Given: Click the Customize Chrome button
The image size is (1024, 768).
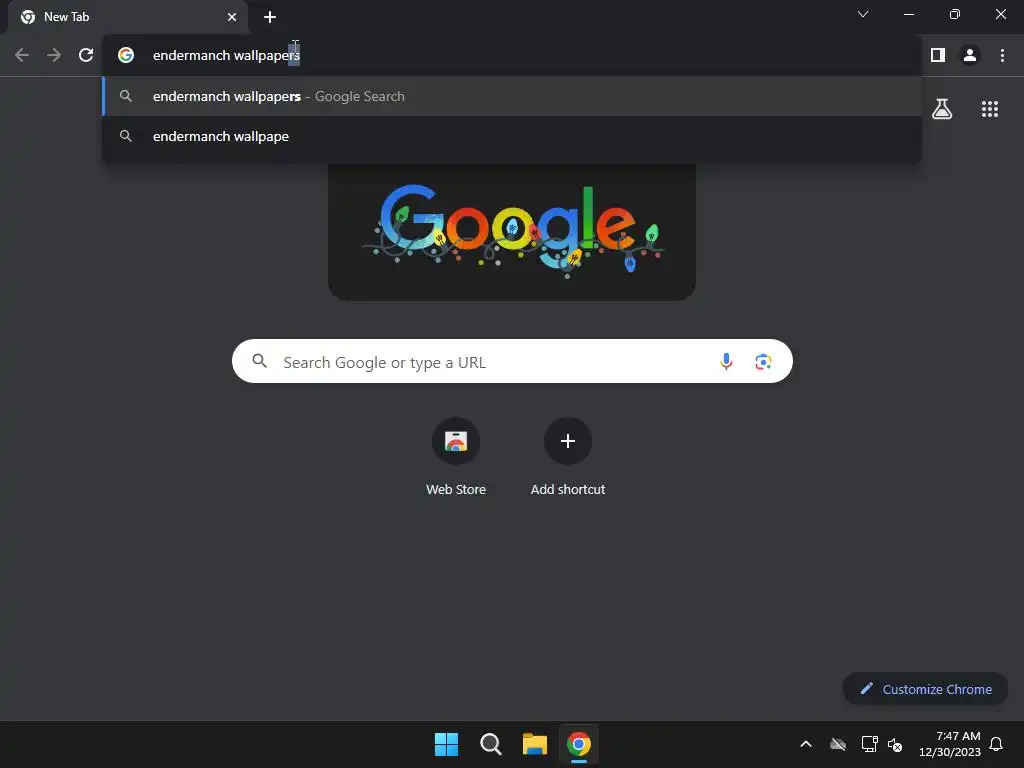Looking at the screenshot, I should coord(925,689).
